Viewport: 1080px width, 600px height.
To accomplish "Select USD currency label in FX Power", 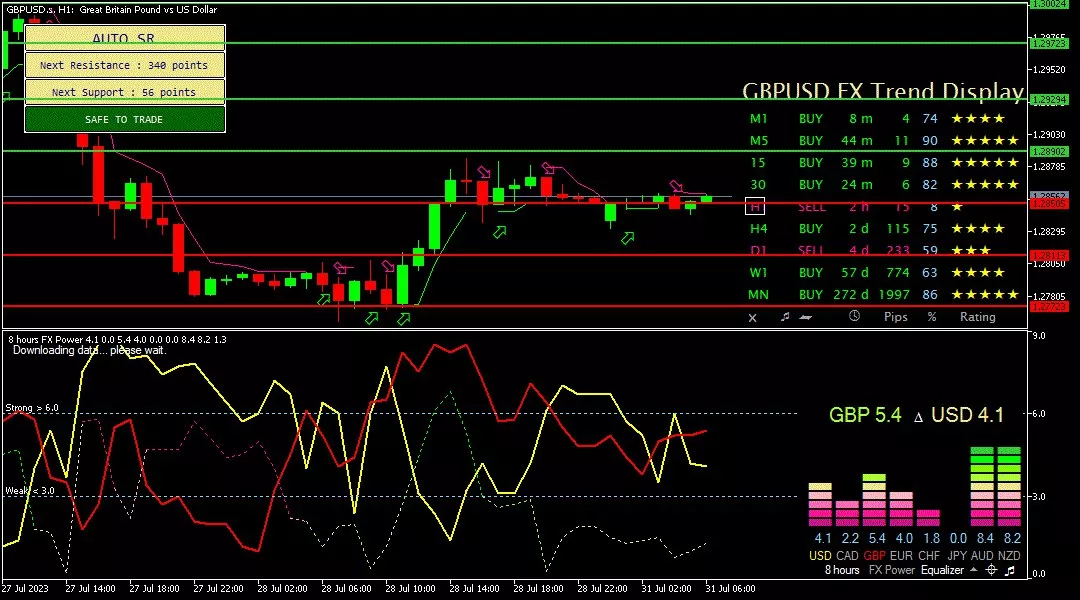I will [x=820, y=555].
